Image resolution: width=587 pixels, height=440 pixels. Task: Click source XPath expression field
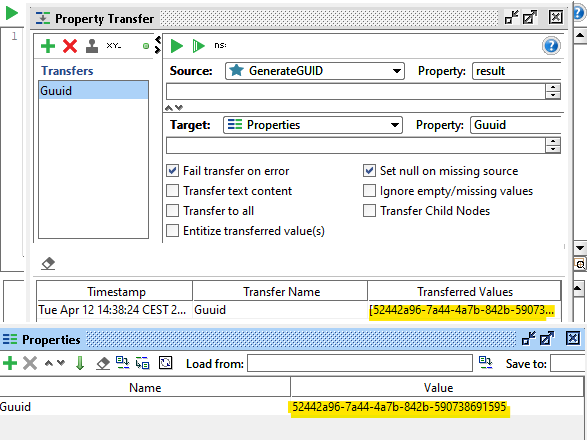[x=356, y=91]
